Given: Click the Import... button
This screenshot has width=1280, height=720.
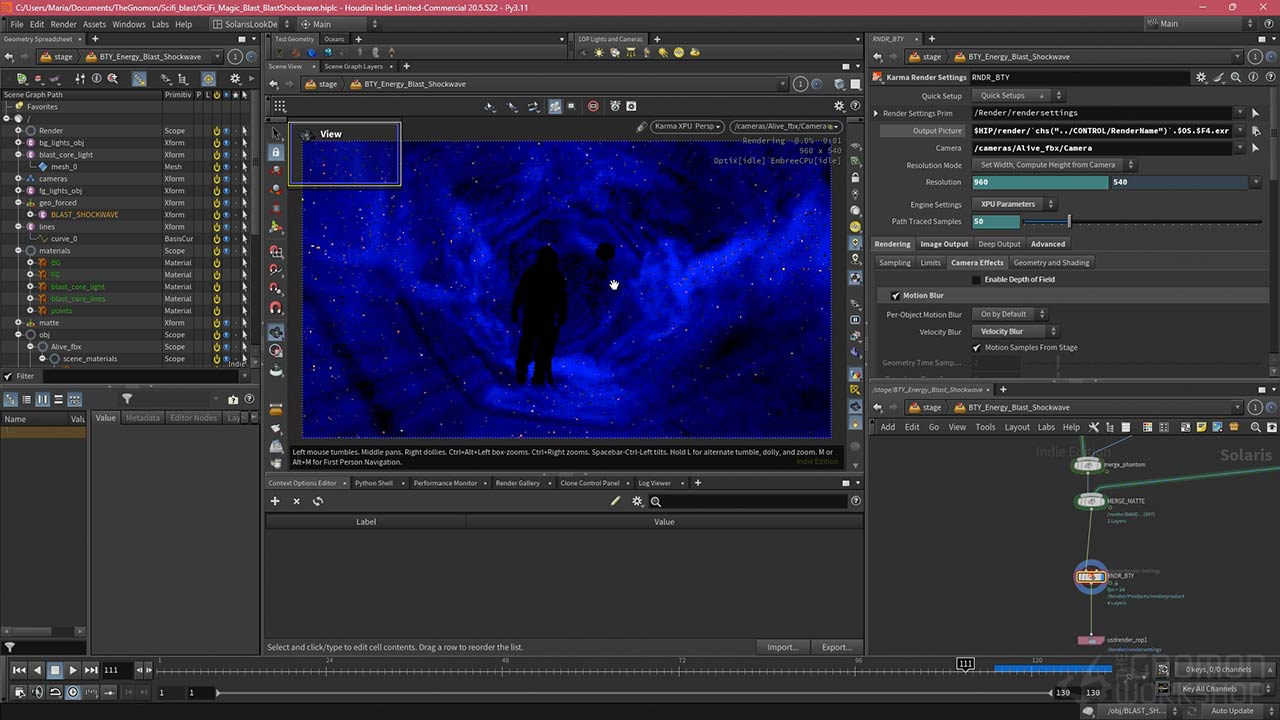Looking at the screenshot, I should [782, 647].
